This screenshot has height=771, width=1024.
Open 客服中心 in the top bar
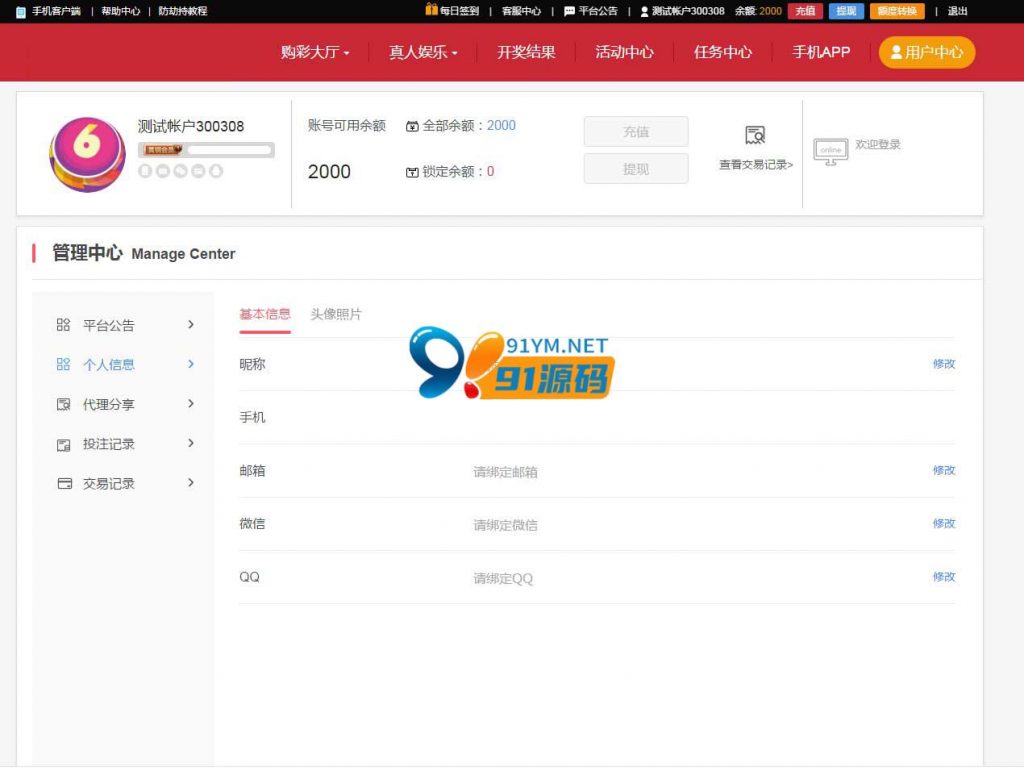coord(521,11)
